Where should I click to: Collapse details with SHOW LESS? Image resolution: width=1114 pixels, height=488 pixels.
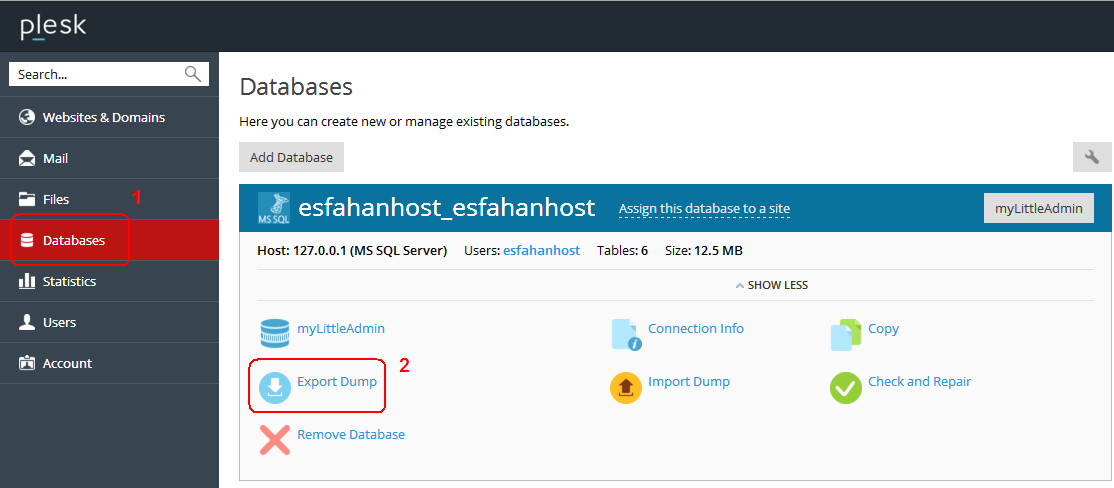point(772,286)
